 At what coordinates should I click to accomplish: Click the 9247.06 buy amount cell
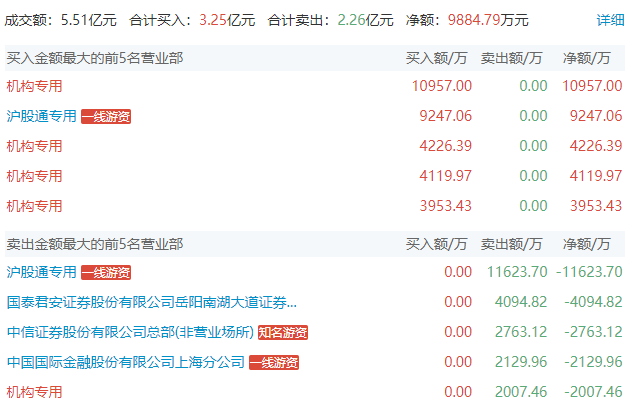coord(446,116)
